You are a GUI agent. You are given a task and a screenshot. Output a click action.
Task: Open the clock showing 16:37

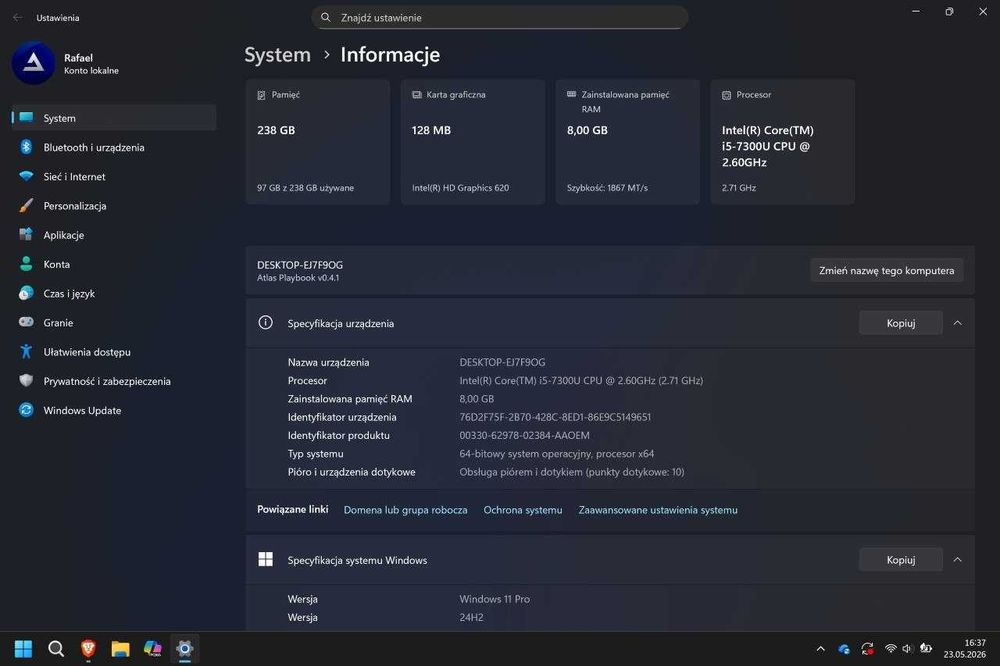pyautogui.click(x=965, y=649)
